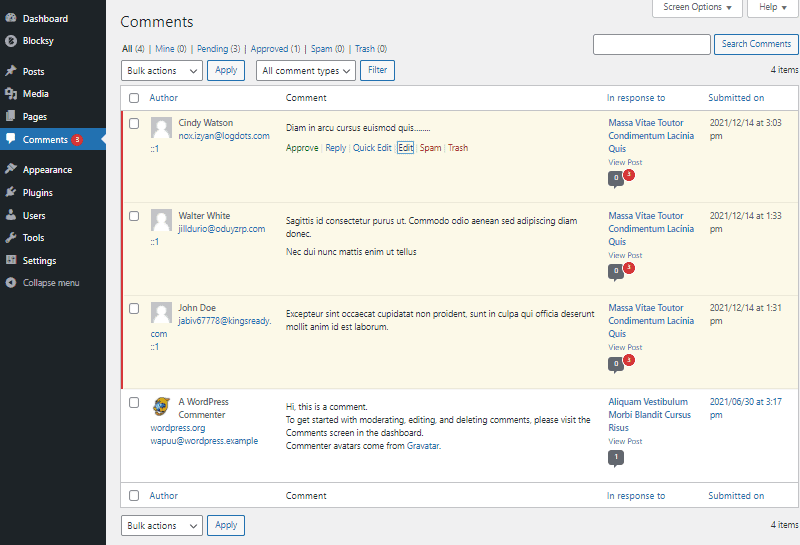
Task: Click the Users person icon
Action: click(11, 215)
